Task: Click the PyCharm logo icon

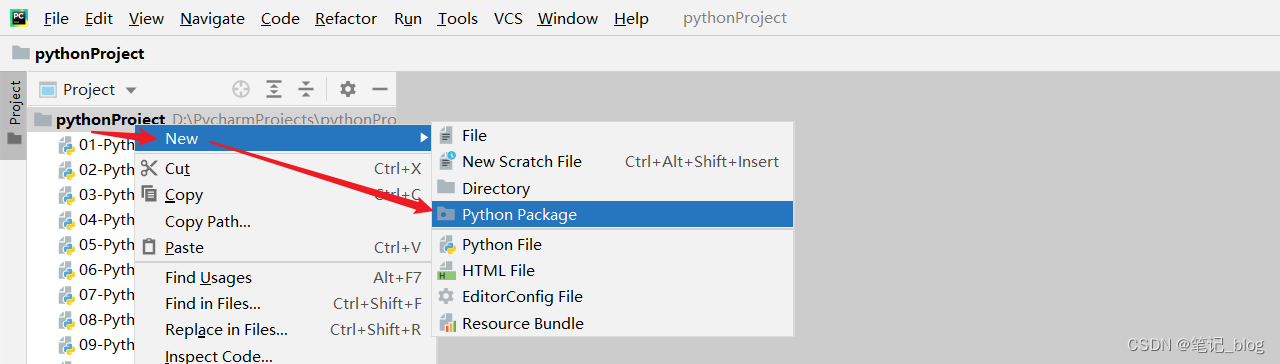Action: click(19, 17)
